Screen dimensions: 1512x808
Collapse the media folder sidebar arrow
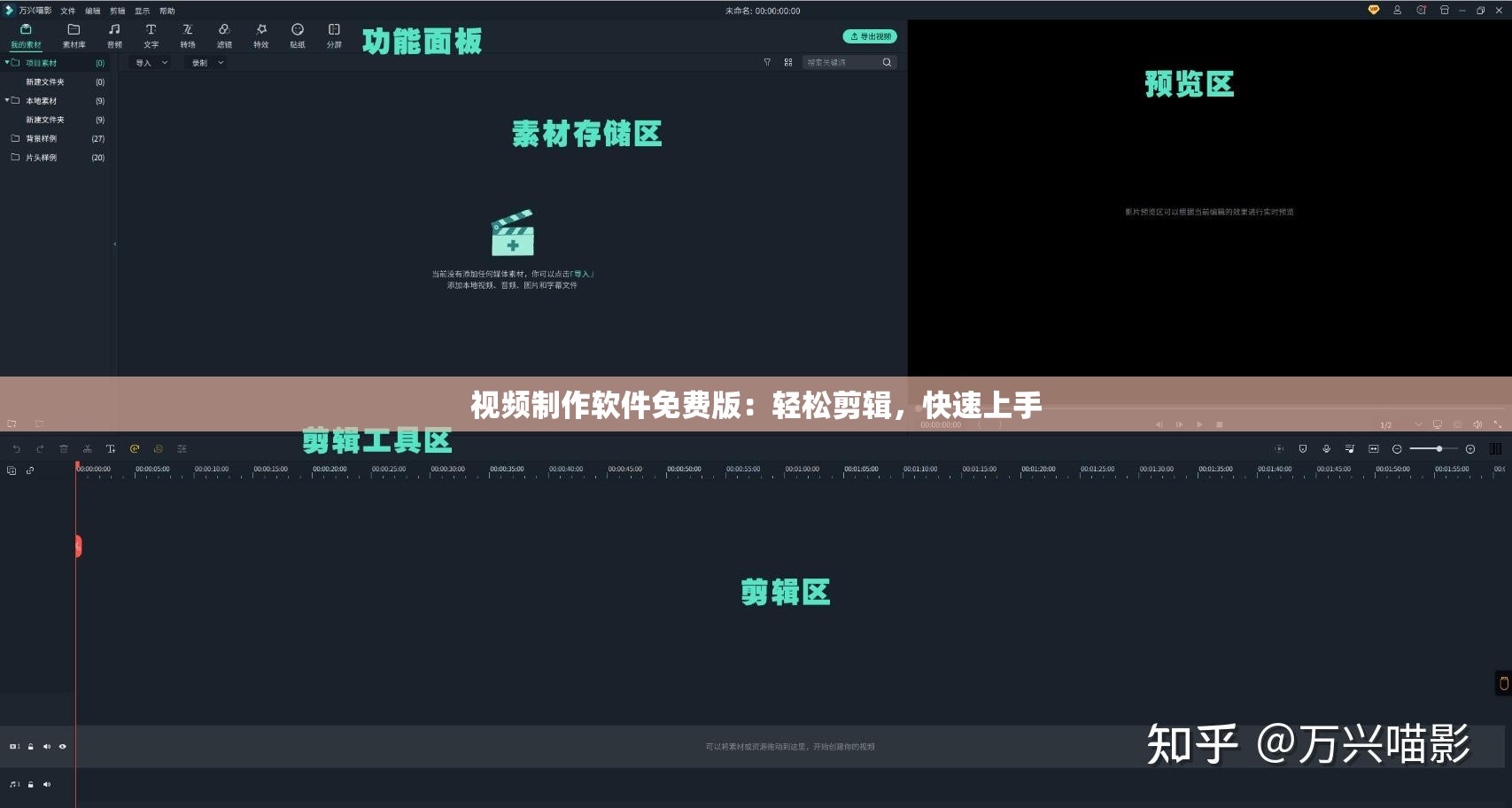click(114, 244)
